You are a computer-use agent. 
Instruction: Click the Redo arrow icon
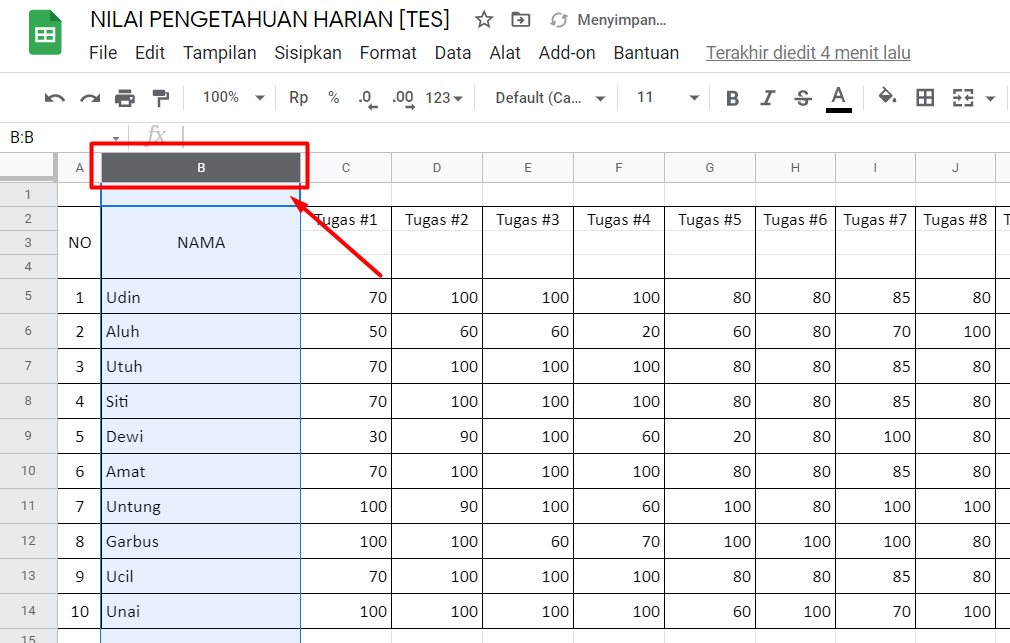point(90,98)
